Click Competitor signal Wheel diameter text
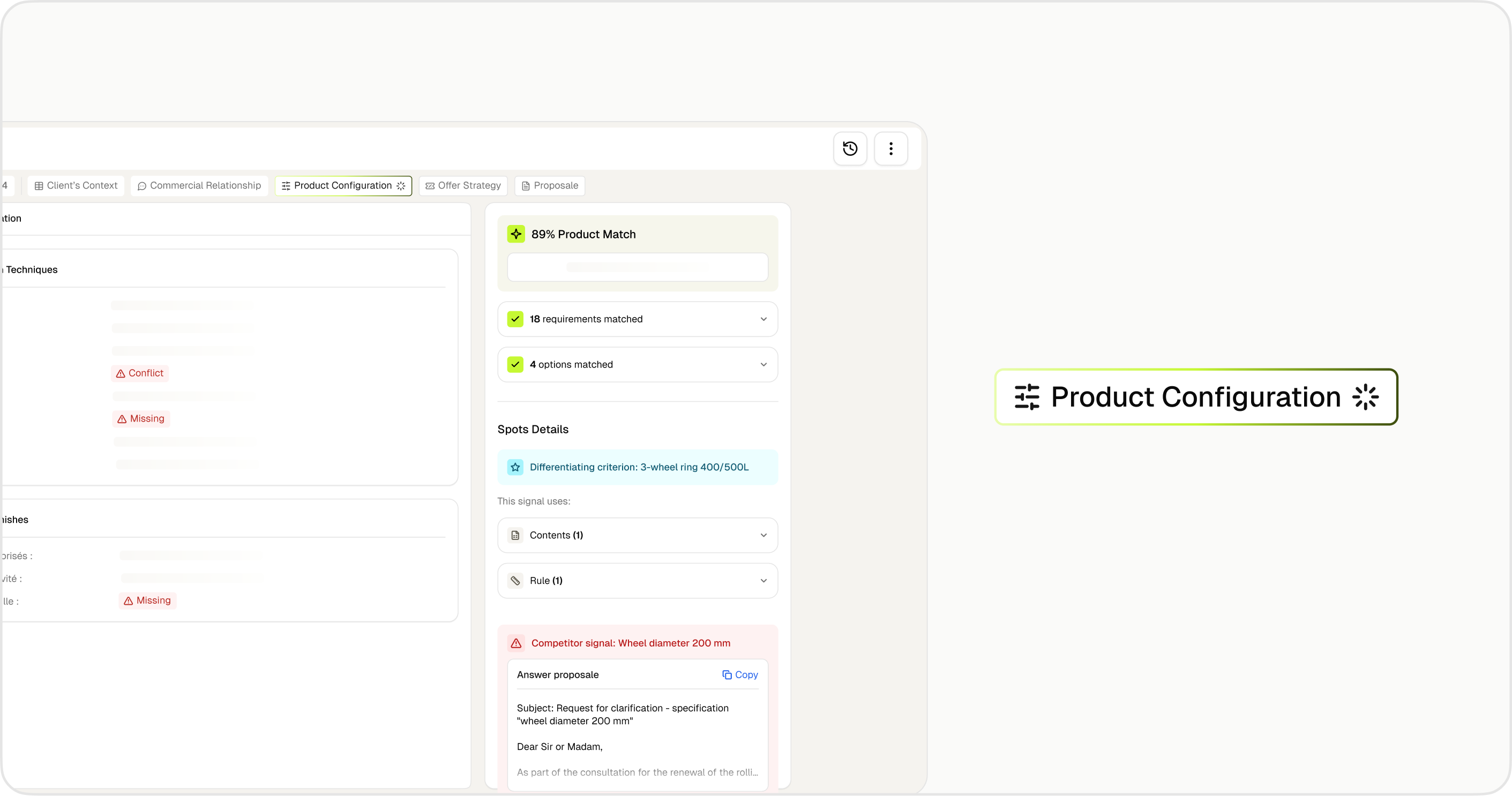This screenshot has height=796, width=1512. pos(631,643)
